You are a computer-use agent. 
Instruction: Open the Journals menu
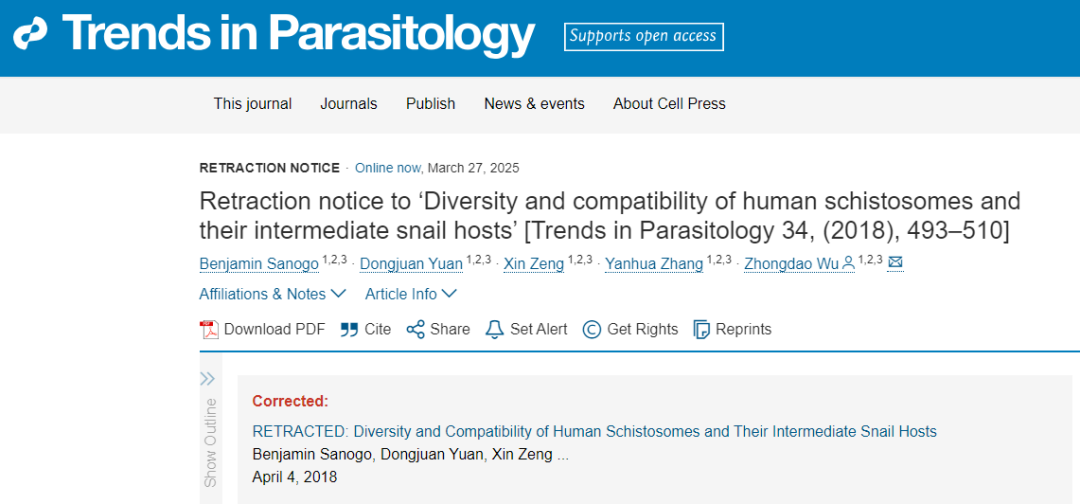click(x=349, y=104)
